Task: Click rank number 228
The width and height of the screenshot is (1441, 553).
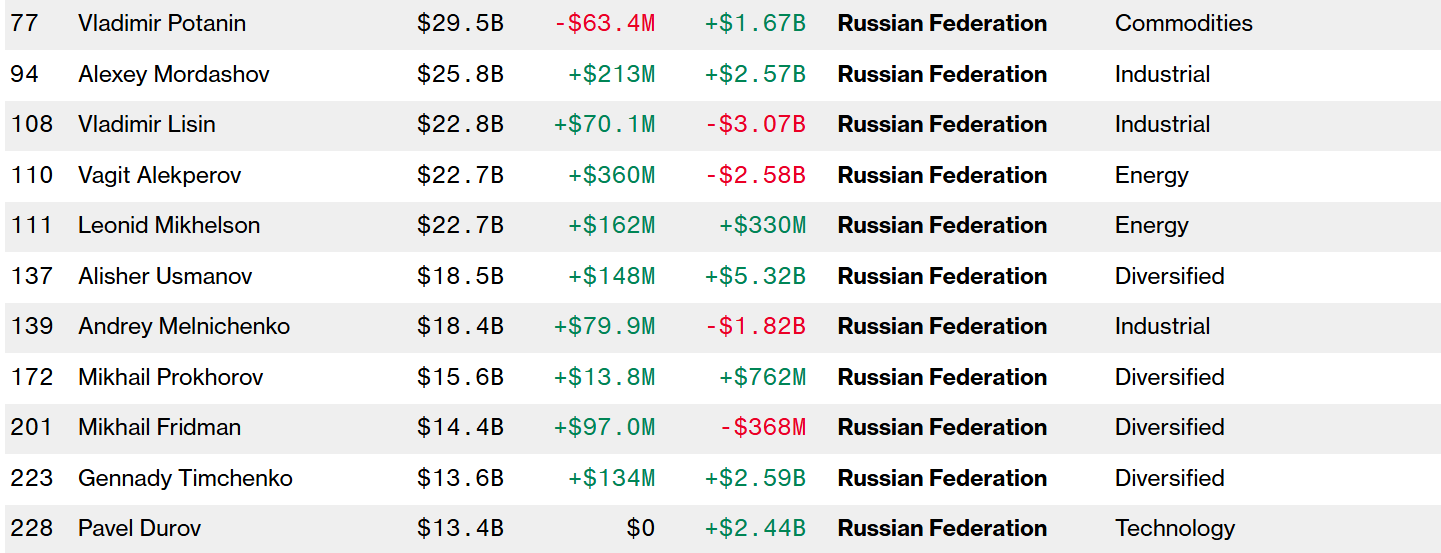Action: [32, 528]
